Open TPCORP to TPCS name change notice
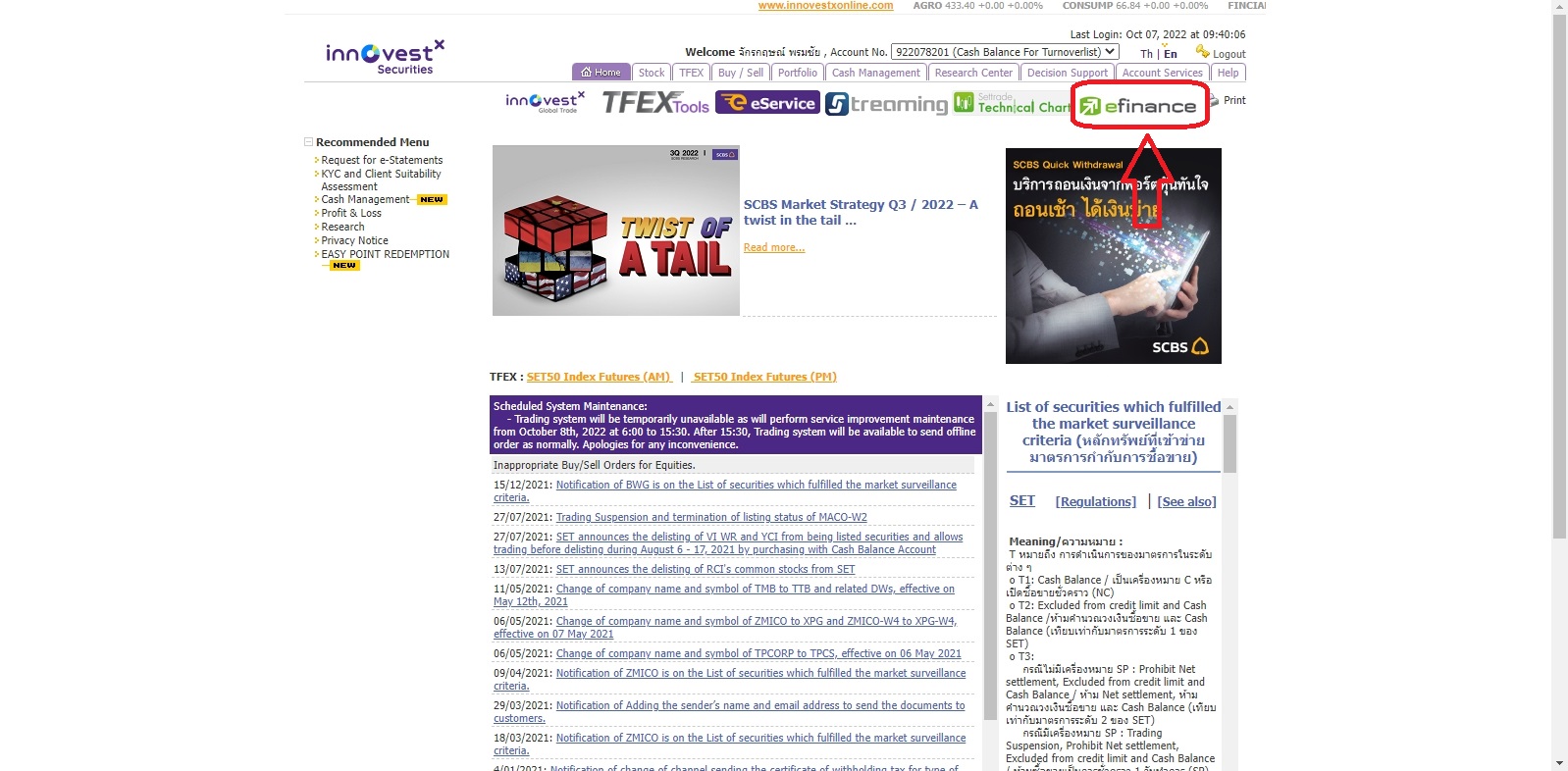This screenshot has height=771, width=1568. pos(758,653)
